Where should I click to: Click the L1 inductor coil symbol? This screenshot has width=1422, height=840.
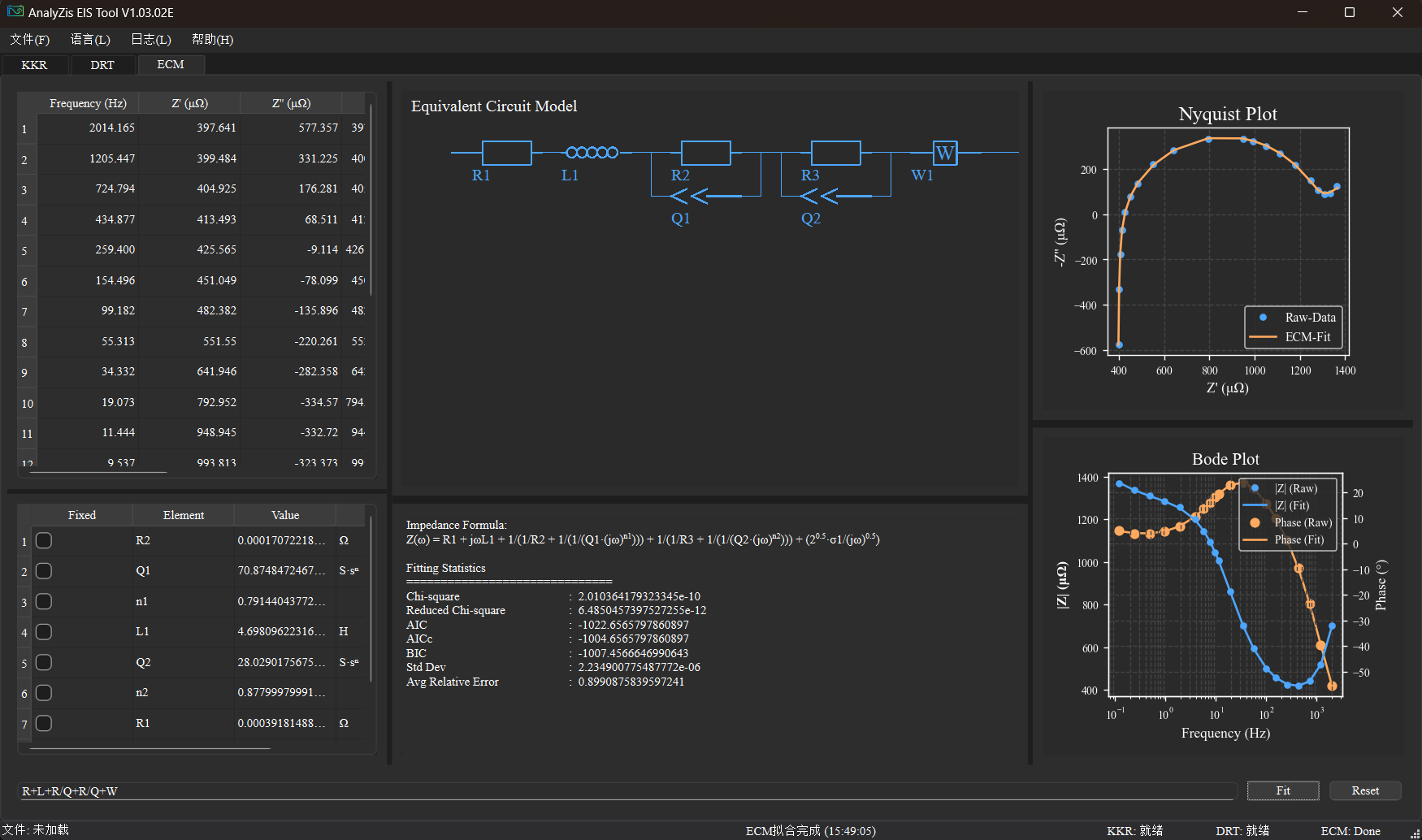(x=592, y=153)
